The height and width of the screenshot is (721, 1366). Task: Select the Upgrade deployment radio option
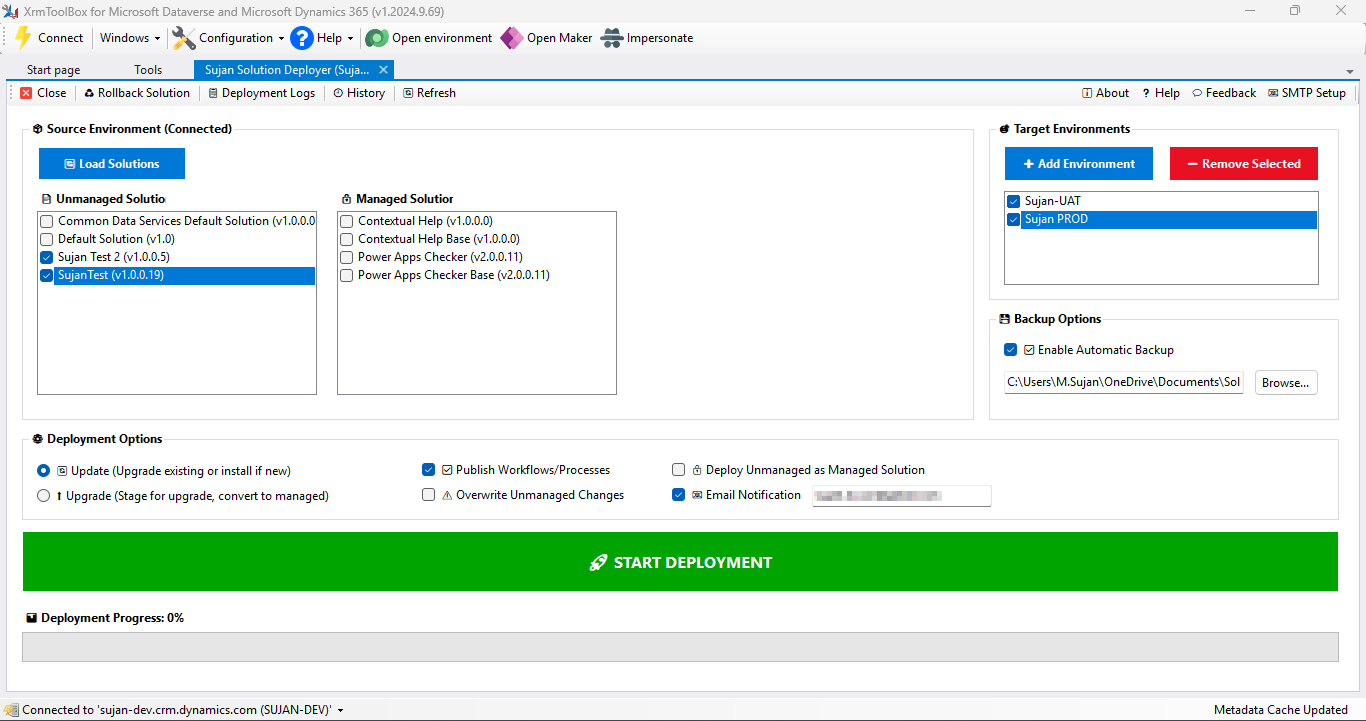point(43,495)
